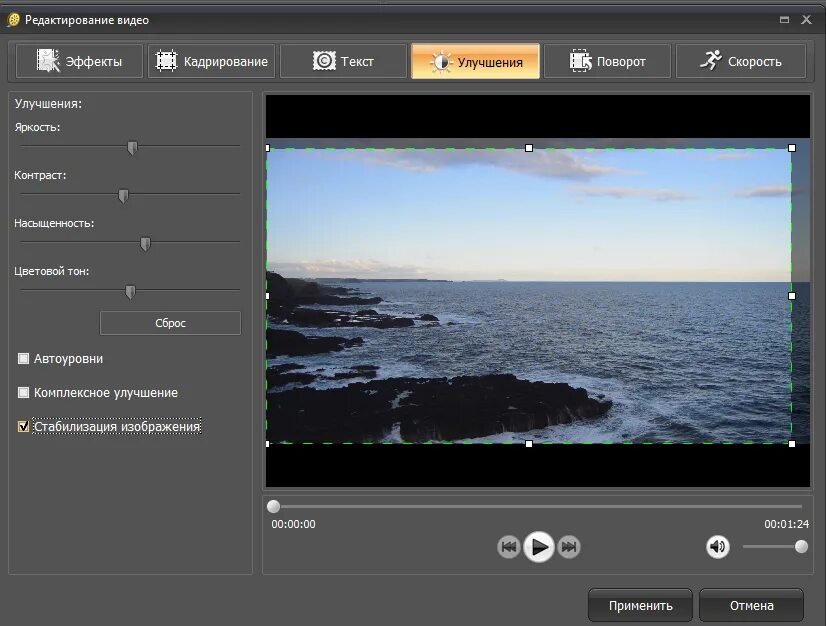Click the Цветовой тон slider handle
The width and height of the screenshot is (826, 626).
click(130, 291)
